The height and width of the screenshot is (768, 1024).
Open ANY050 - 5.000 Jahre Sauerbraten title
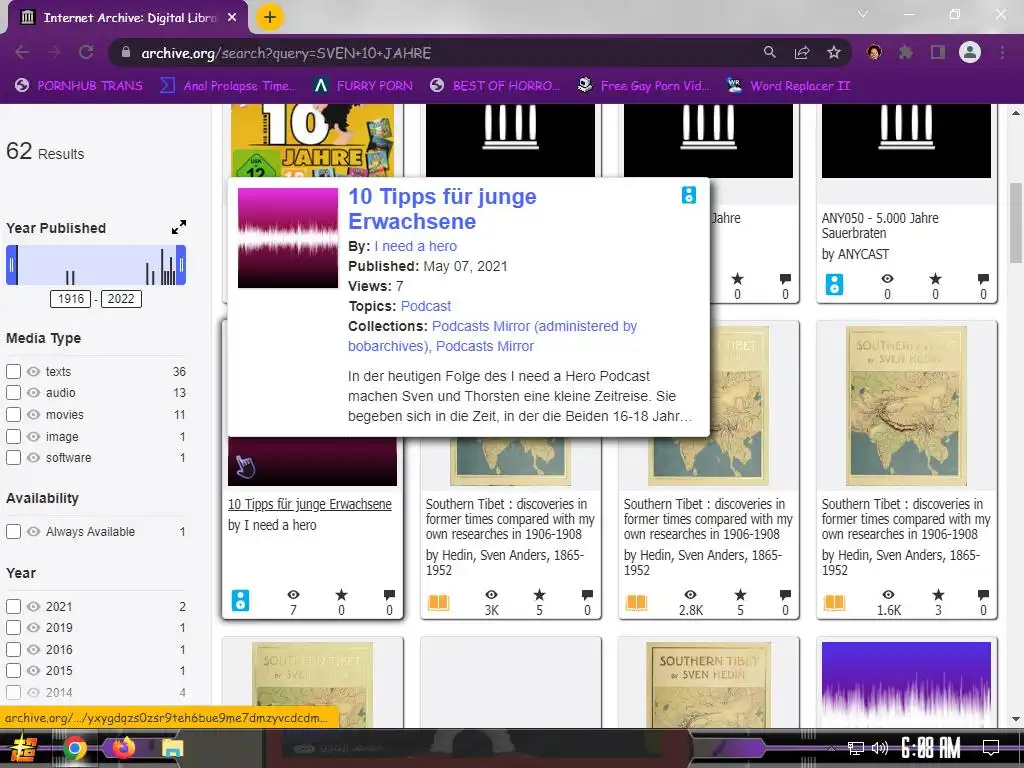click(x=880, y=225)
